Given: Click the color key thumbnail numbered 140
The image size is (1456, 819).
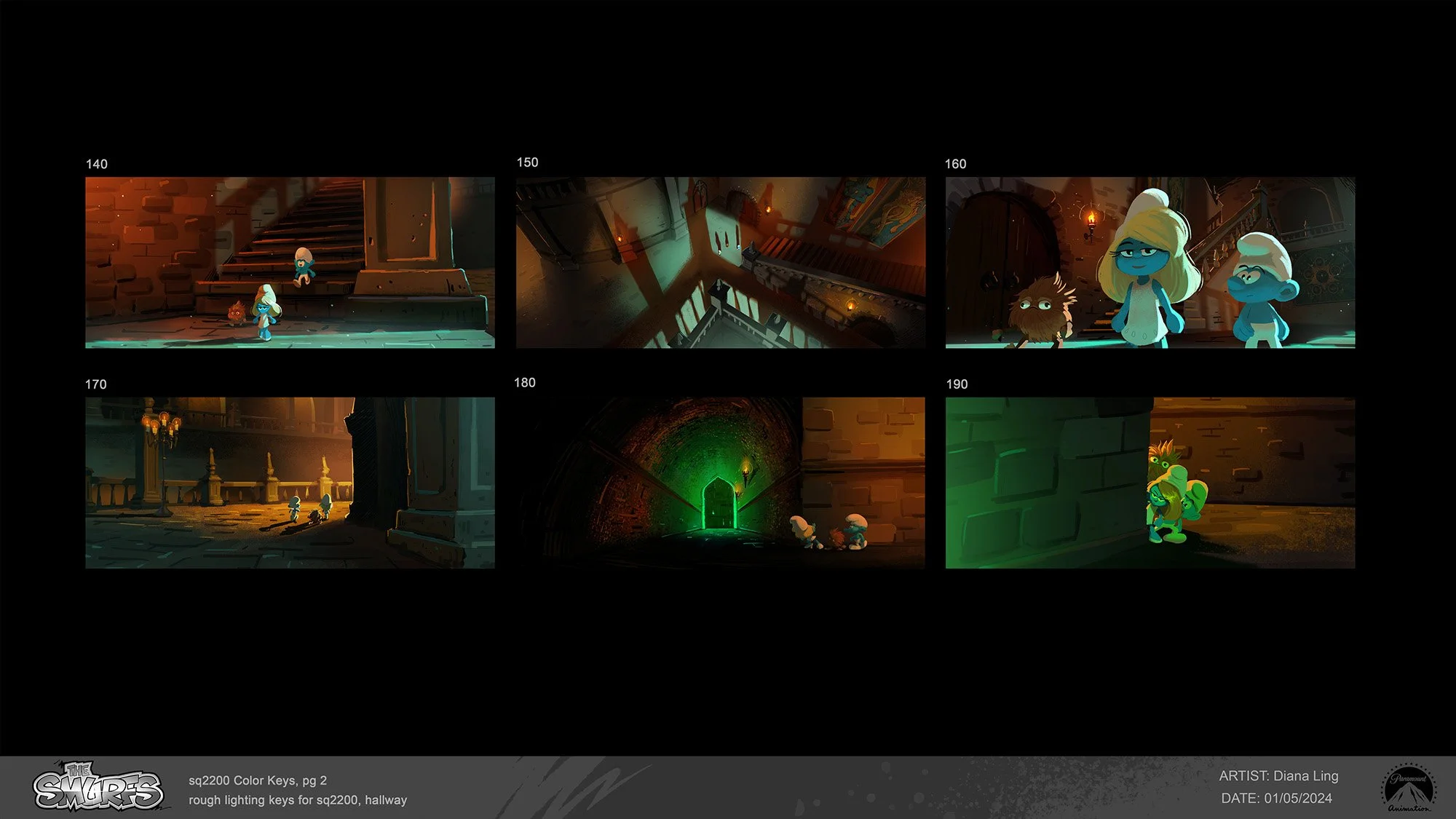Looking at the screenshot, I should pyautogui.click(x=290, y=262).
